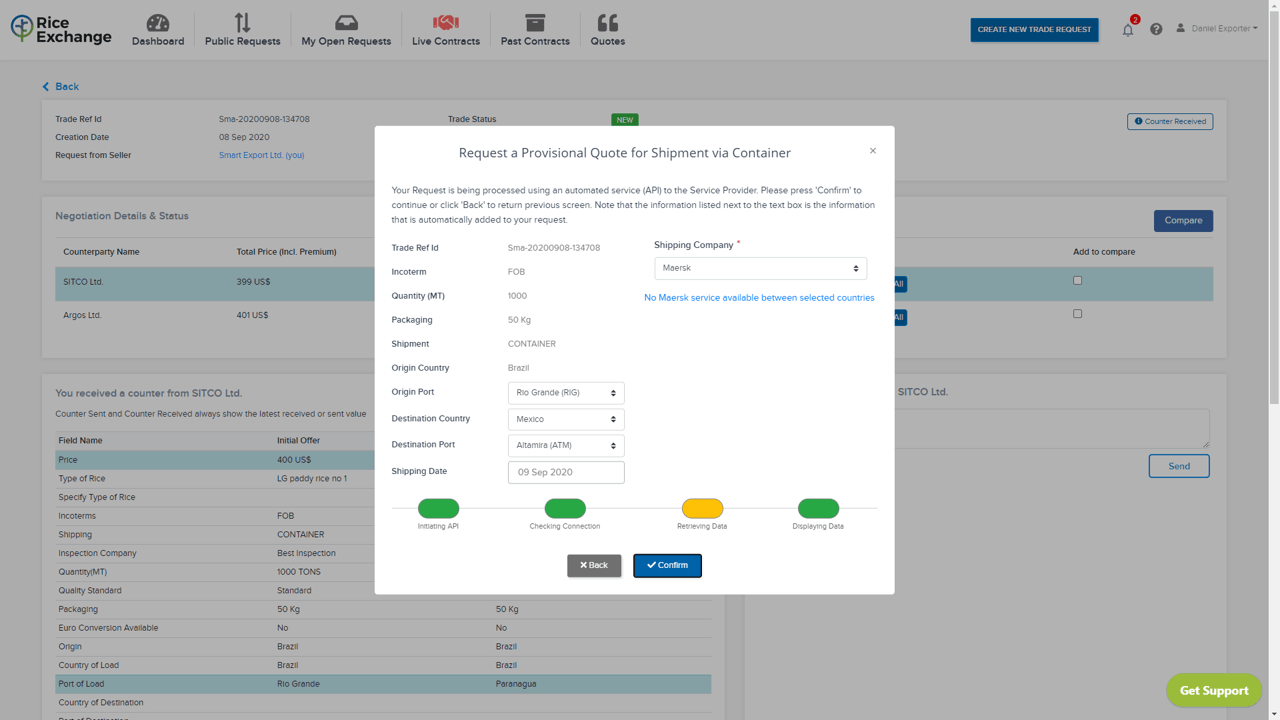Image resolution: width=1280 pixels, height=720 pixels.
Task: Click the Compare button
Action: pyautogui.click(x=1183, y=220)
